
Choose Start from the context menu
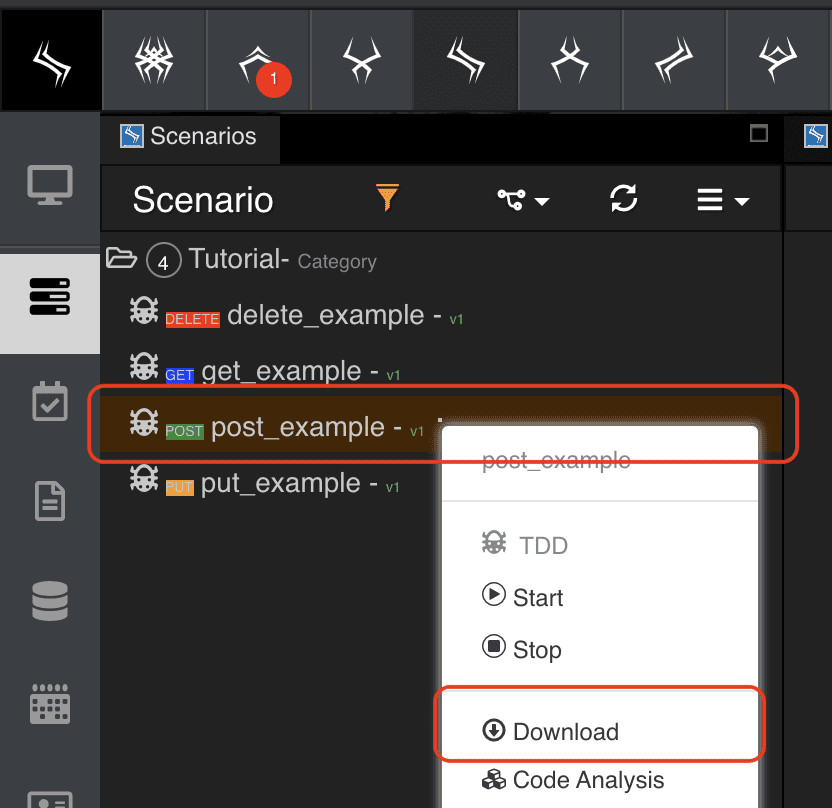(523, 596)
